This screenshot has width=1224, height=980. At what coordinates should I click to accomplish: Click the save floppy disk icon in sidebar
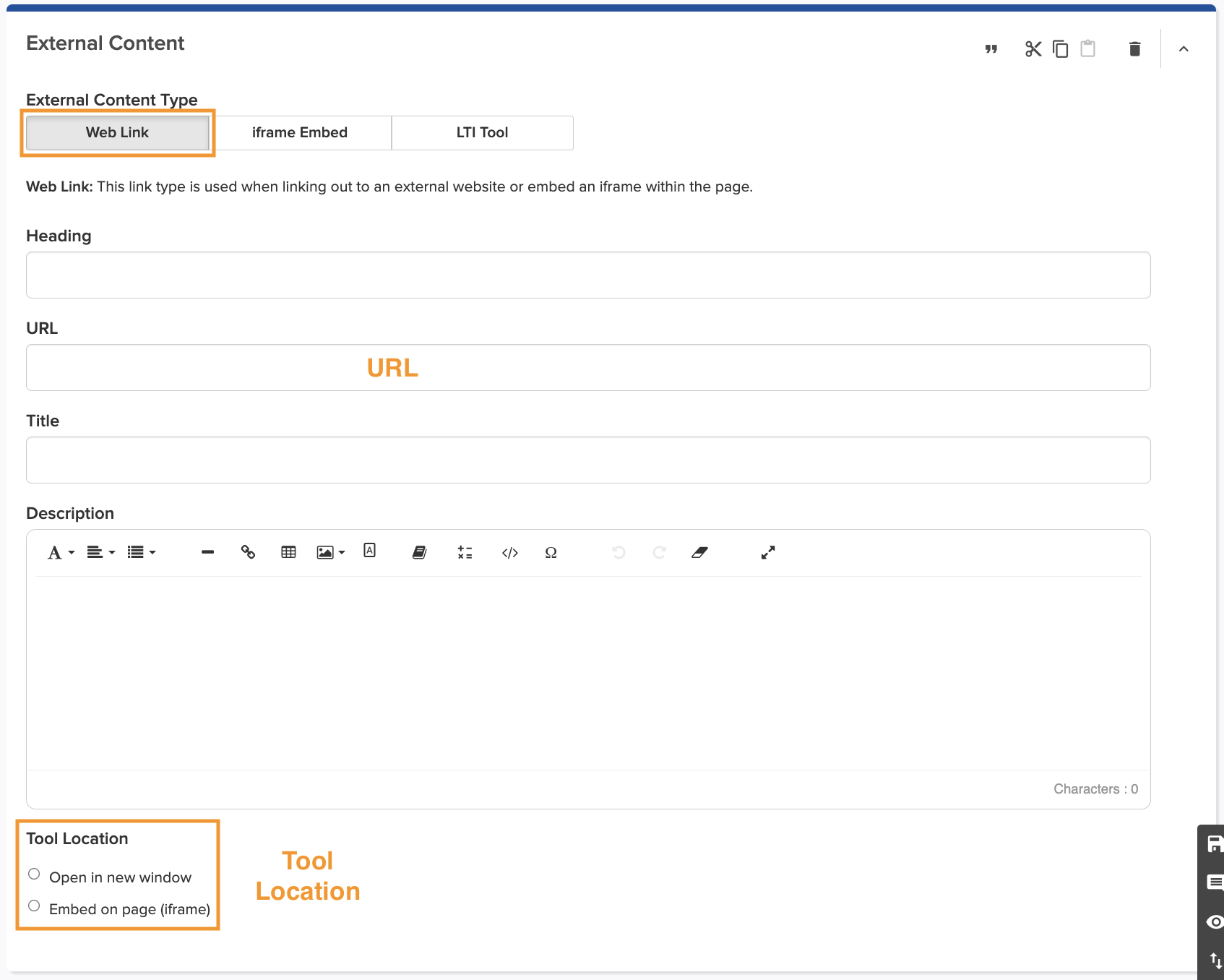(1215, 844)
